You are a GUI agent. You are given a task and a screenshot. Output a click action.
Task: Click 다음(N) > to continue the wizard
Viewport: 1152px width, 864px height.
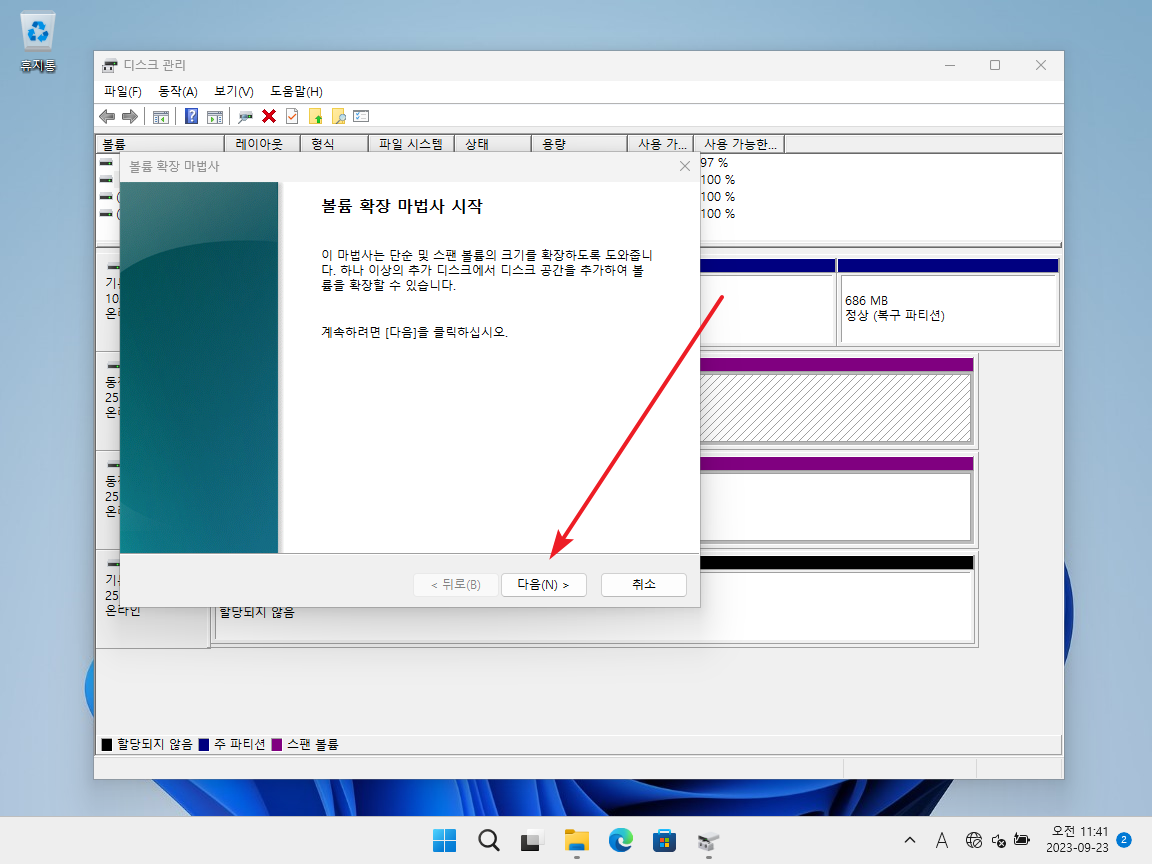pyautogui.click(x=544, y=585)
